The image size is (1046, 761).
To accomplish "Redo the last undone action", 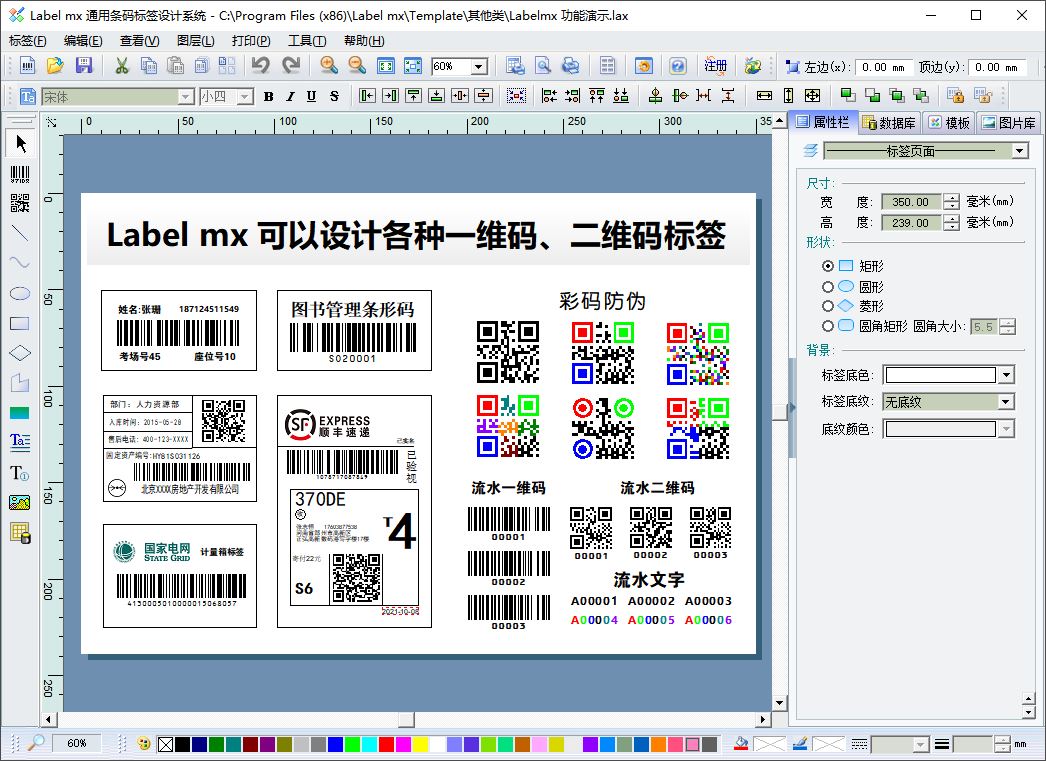I will [291, 65].
